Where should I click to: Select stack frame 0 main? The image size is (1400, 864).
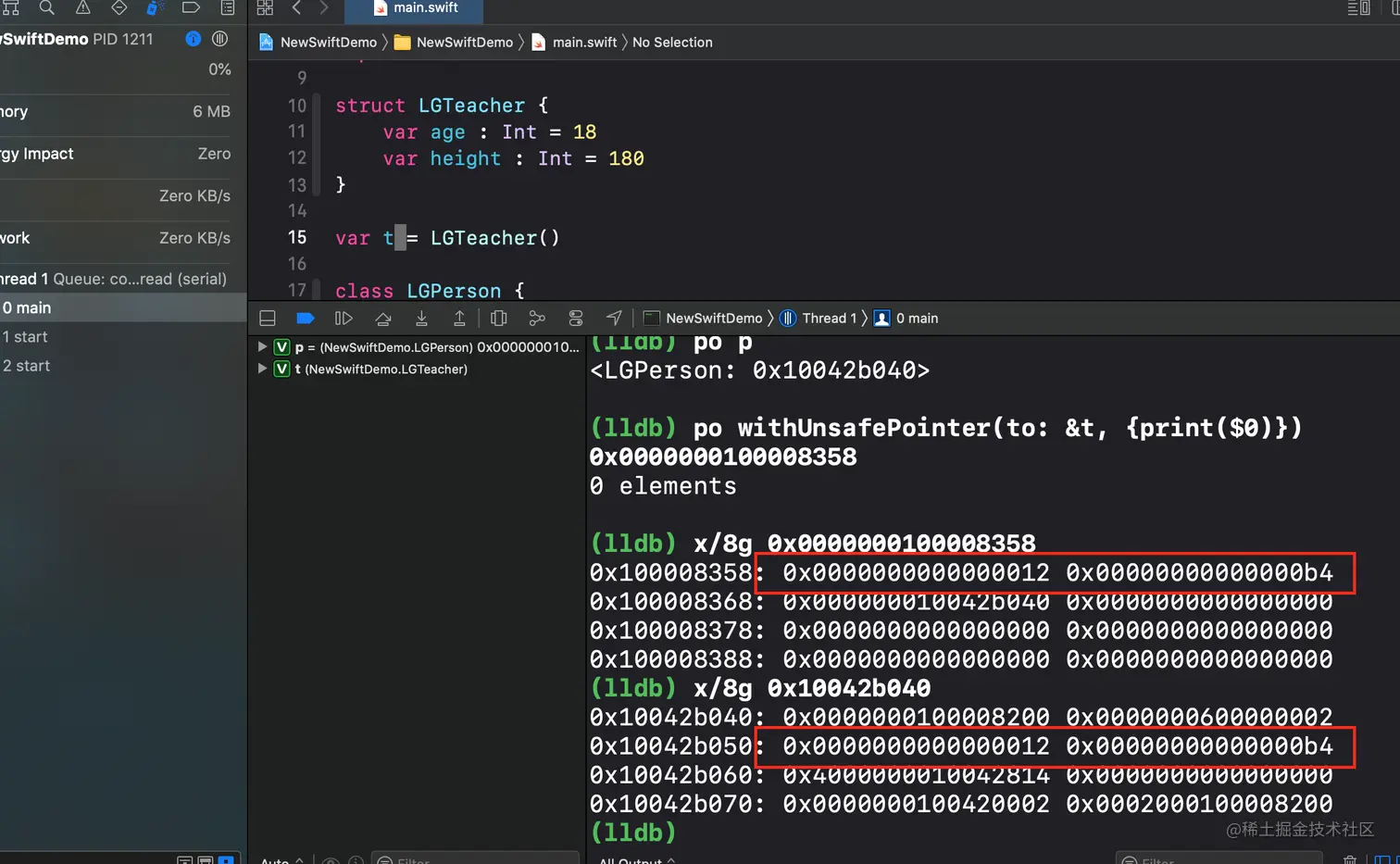click(123, 307)
